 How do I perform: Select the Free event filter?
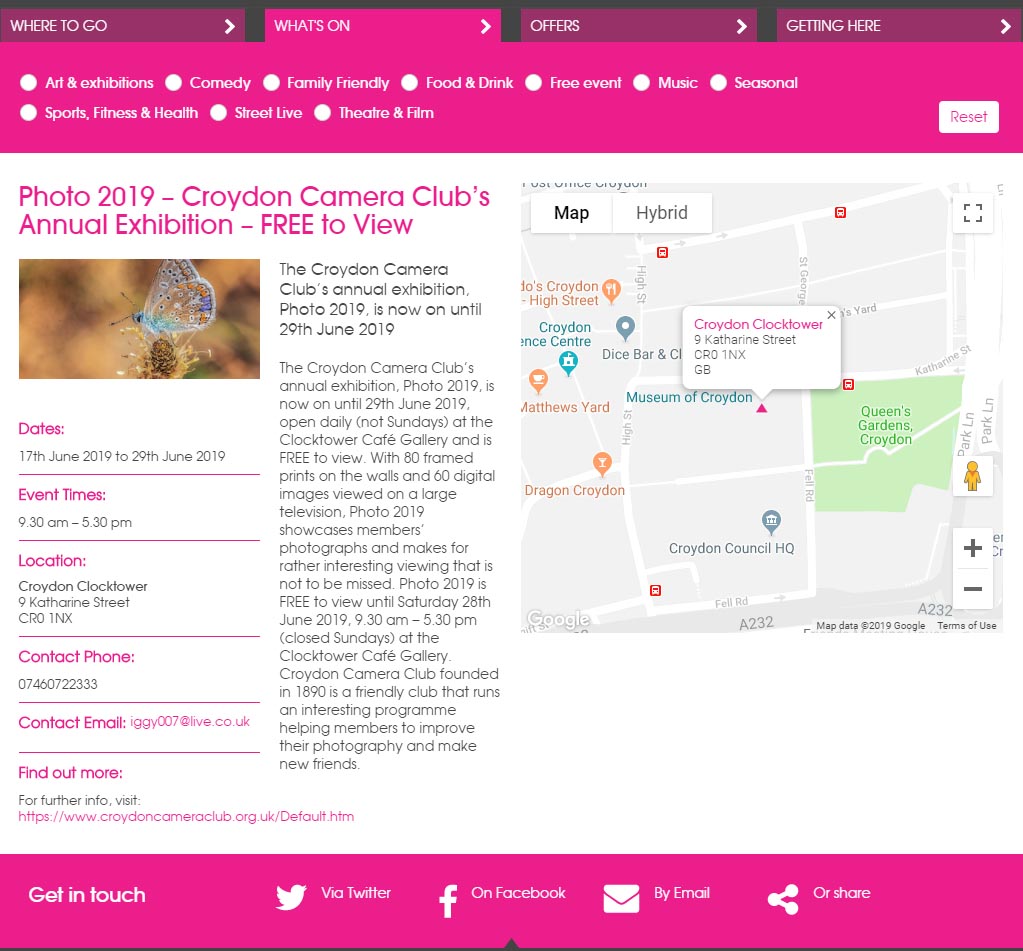pyautogui.click(x=534, y=83)
